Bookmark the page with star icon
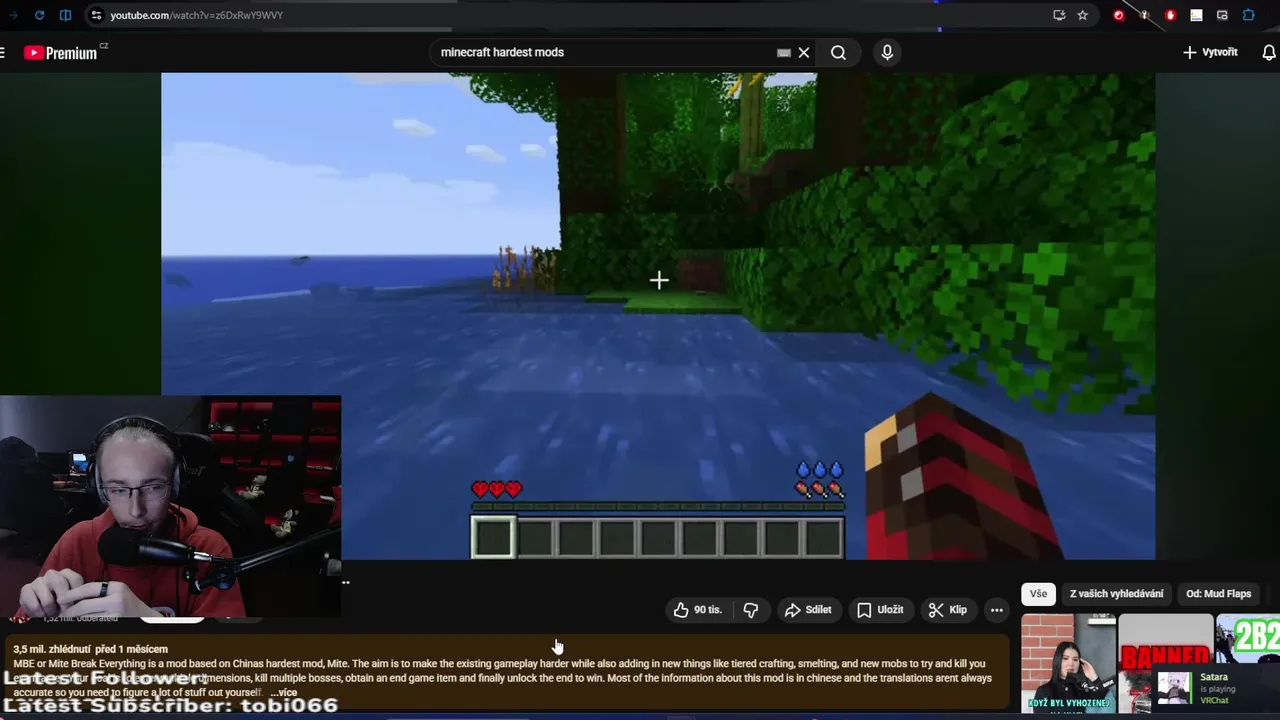Screen dimensions: 1280x720 coord(1082,15)
